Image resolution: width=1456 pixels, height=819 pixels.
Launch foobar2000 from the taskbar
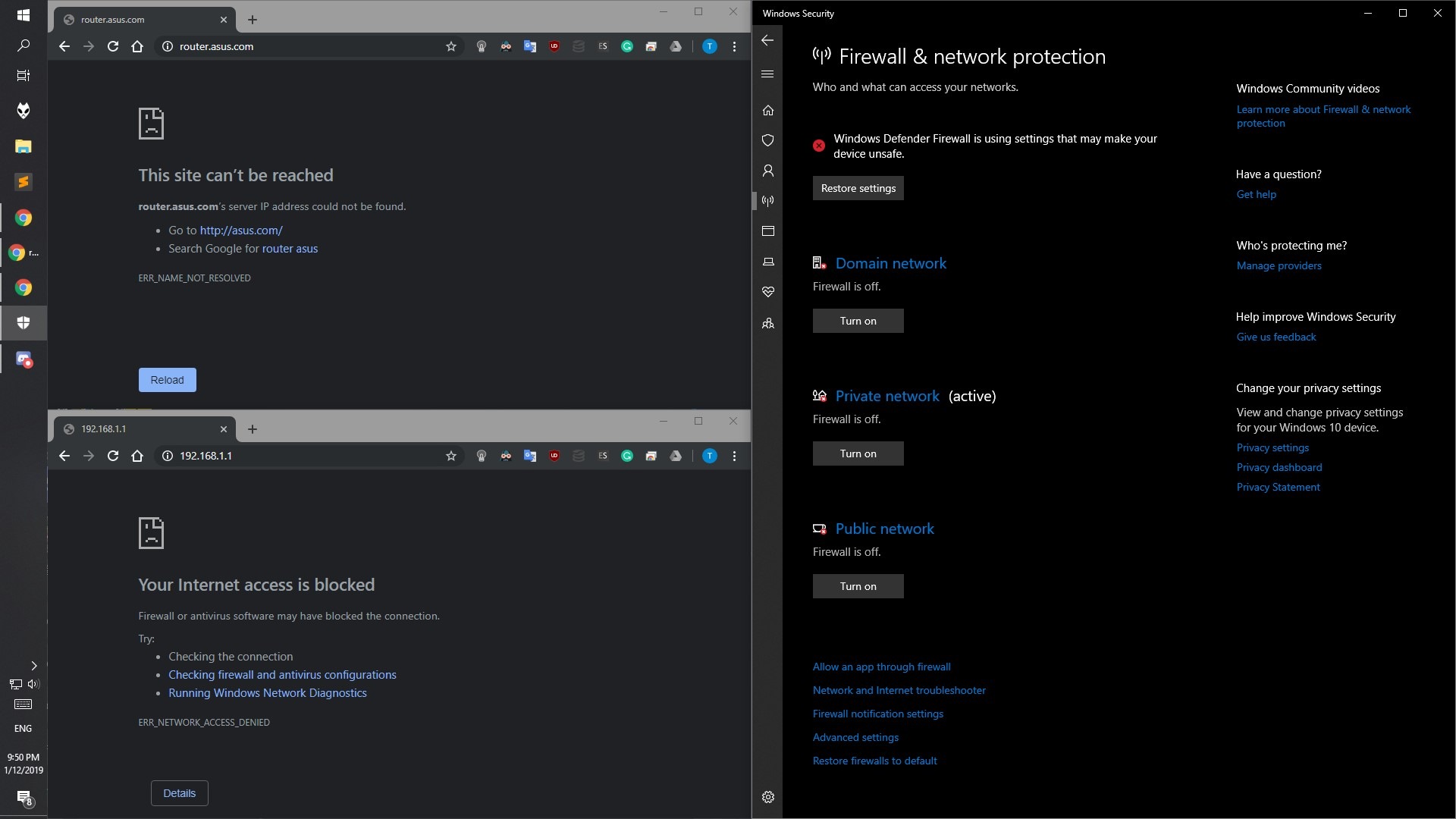coord(23,111)
